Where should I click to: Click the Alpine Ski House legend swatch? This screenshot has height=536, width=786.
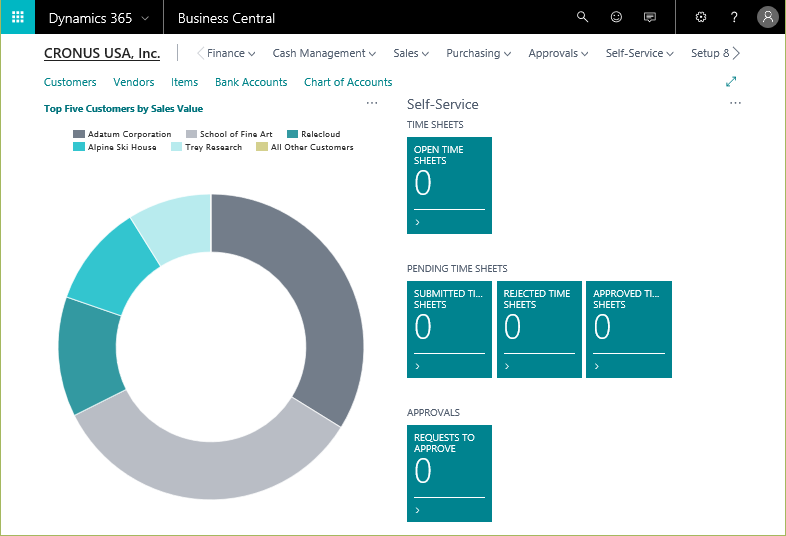click(79, 147)
